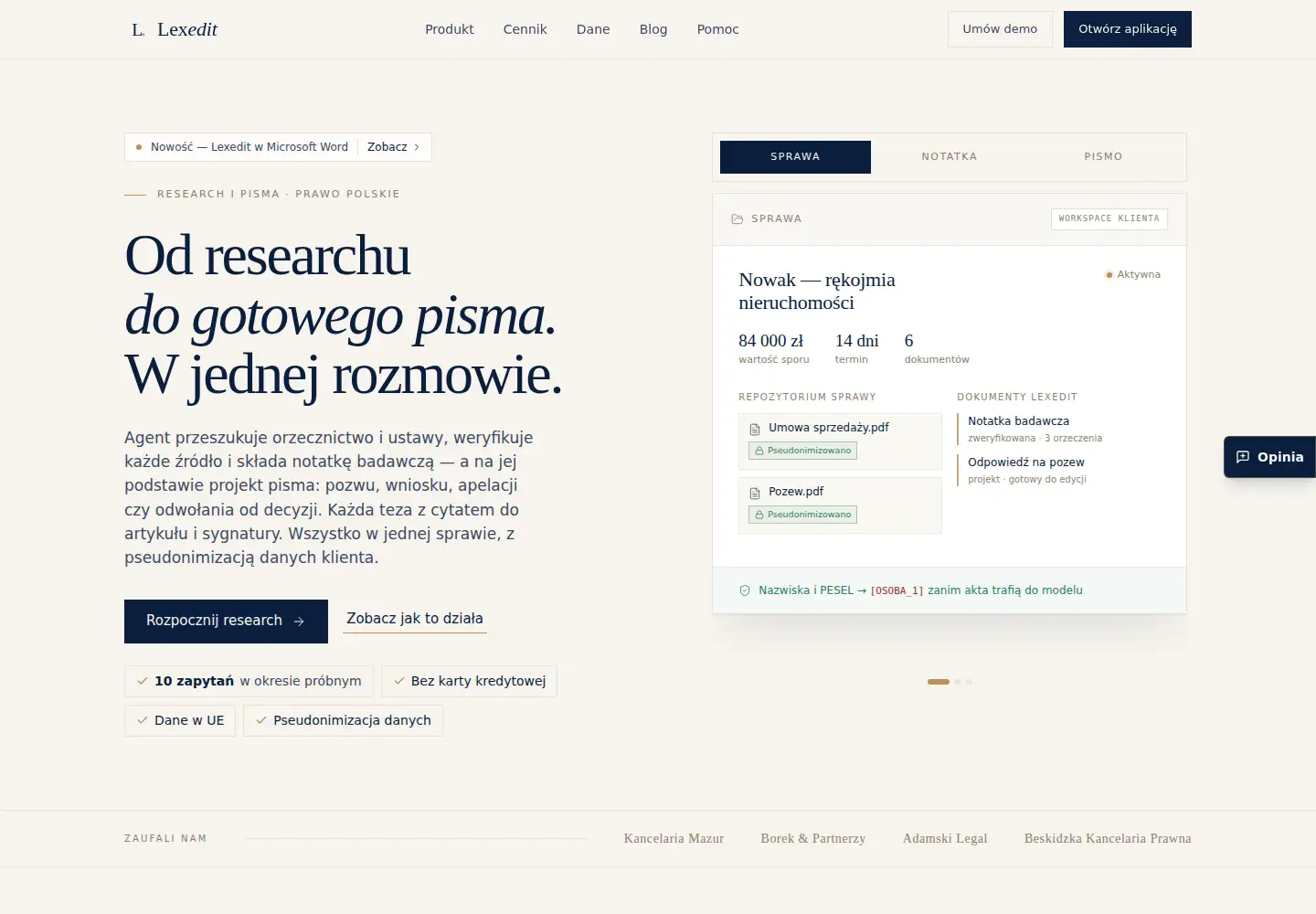
Task: Click the Lexedit logo
Action: (x=175, y=29)
